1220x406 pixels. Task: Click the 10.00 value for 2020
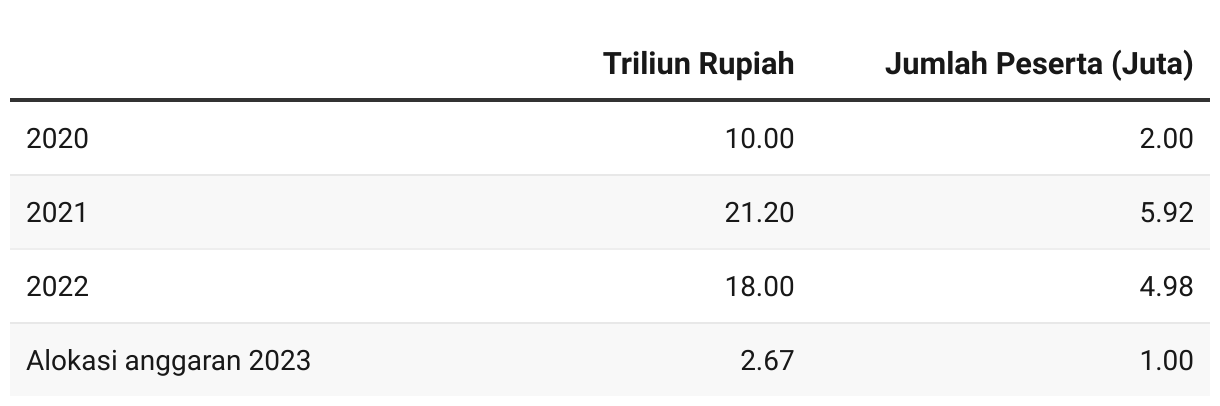(x=760, y=138)
